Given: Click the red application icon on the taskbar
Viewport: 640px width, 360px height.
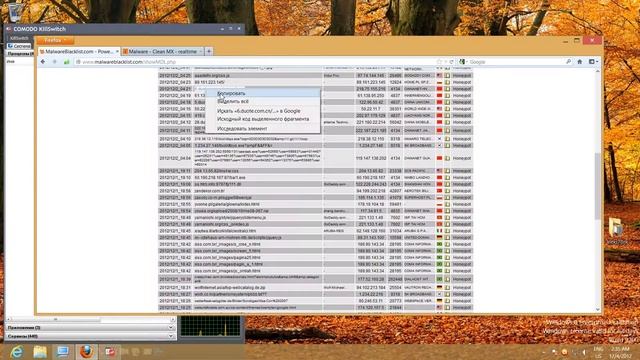Looking at the screenshot, I should point(109,351).
